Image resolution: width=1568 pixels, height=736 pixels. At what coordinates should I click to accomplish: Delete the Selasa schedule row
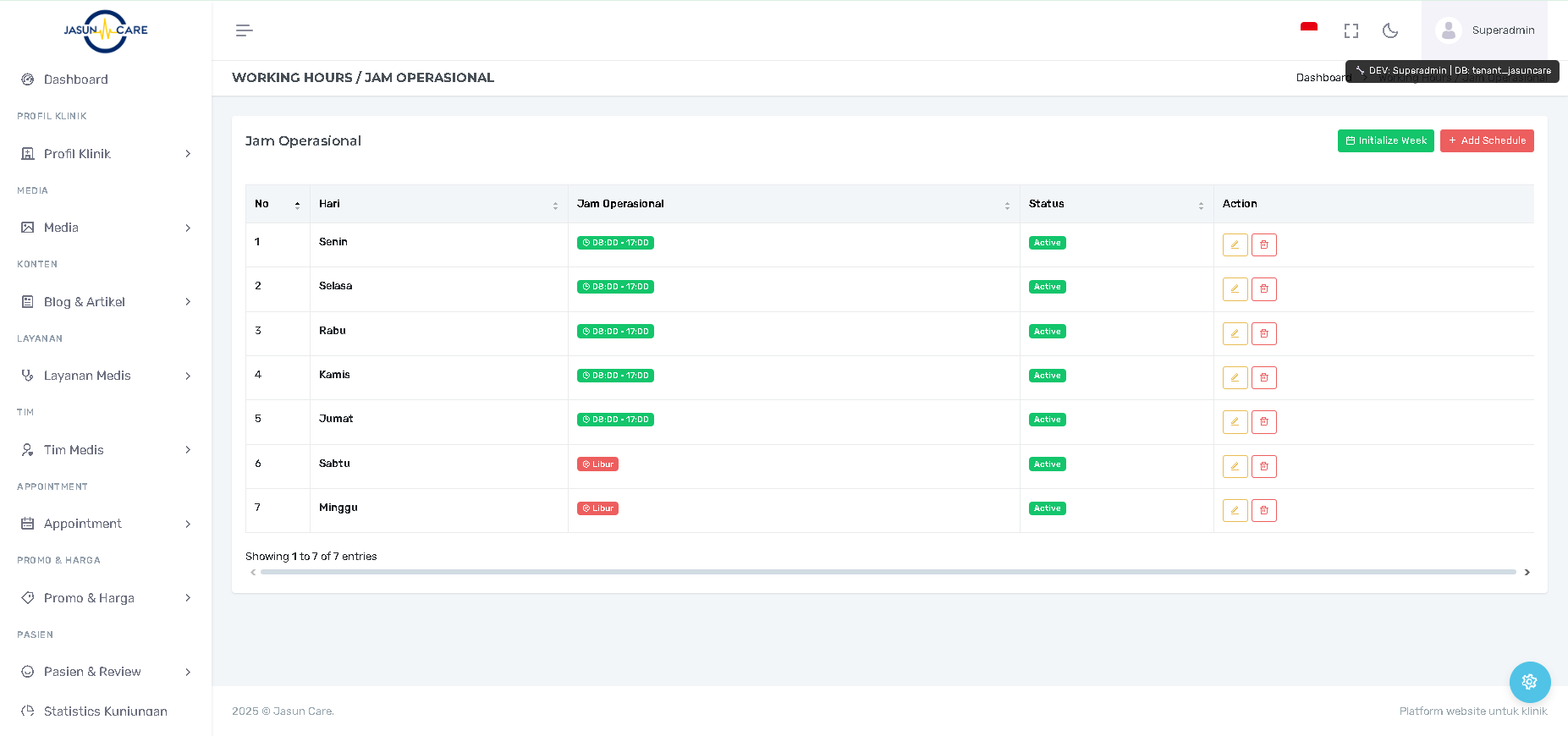[1263, 289]
